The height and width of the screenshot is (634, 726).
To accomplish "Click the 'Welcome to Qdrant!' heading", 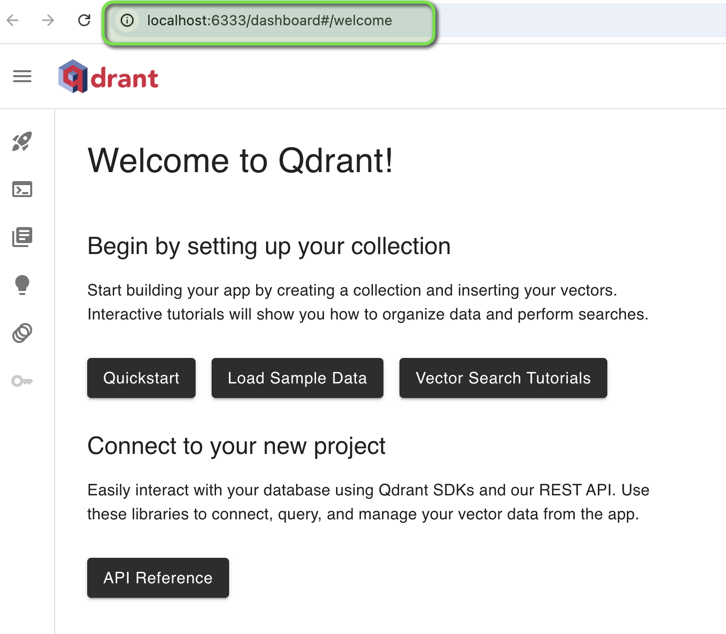I will click(x=240, y=161).
